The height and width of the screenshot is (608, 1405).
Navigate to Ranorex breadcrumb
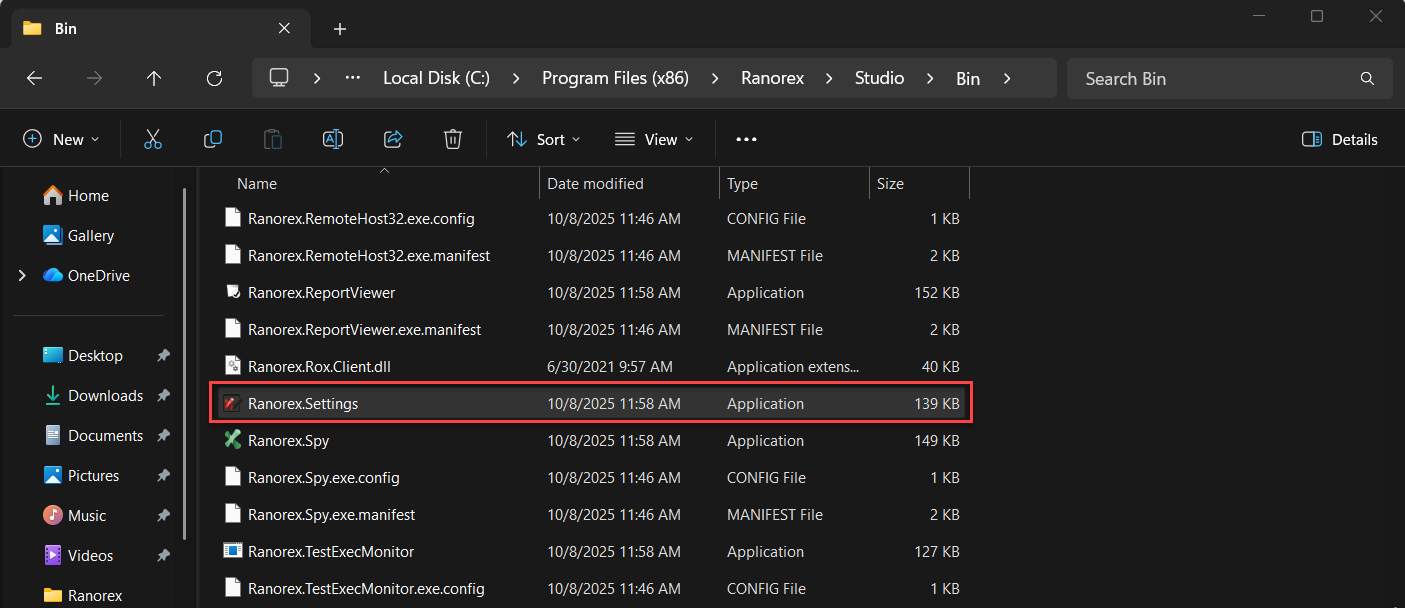click(772, 78)
